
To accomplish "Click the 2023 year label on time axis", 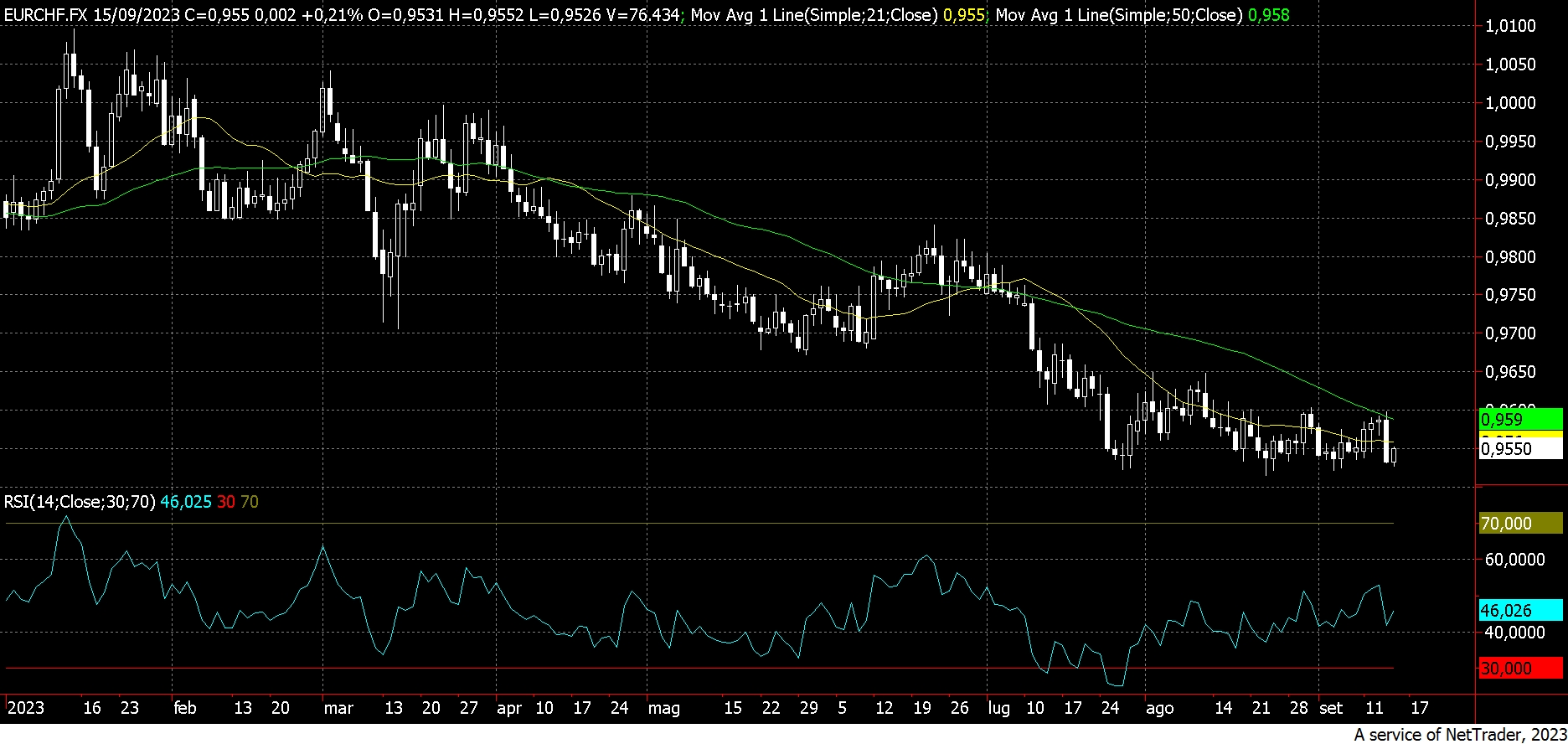I will (x=25, y=708).
